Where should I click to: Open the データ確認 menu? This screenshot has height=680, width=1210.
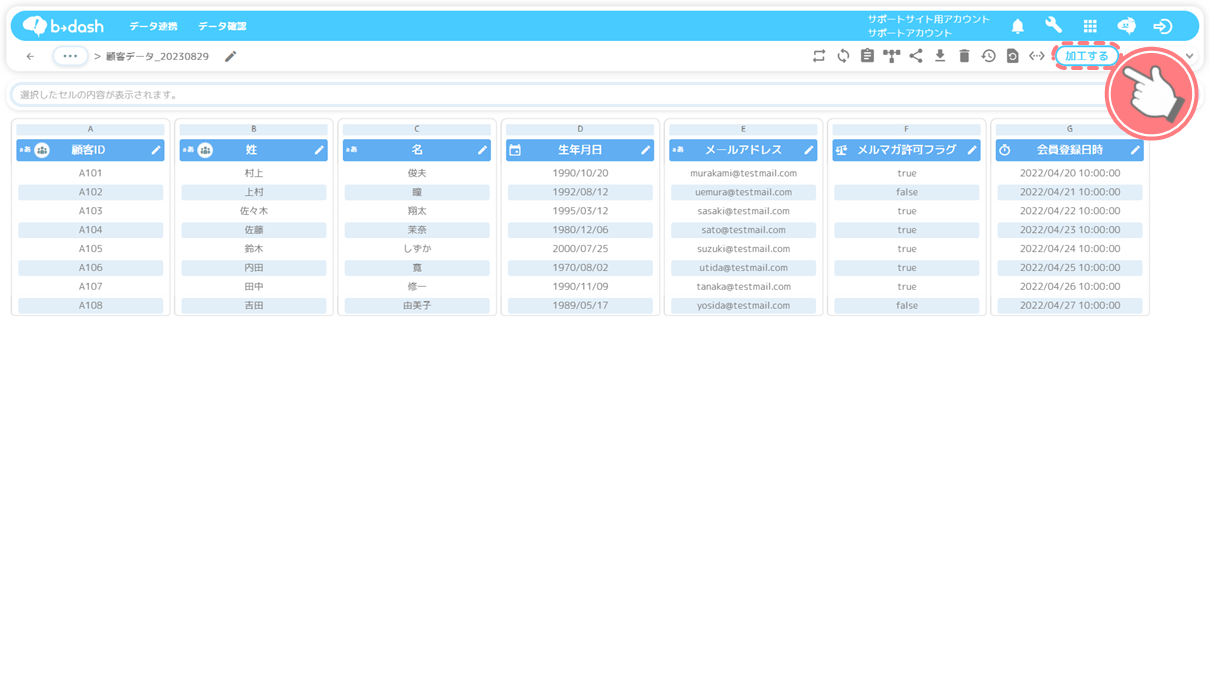pyautogui.click(x=222, y=26)
